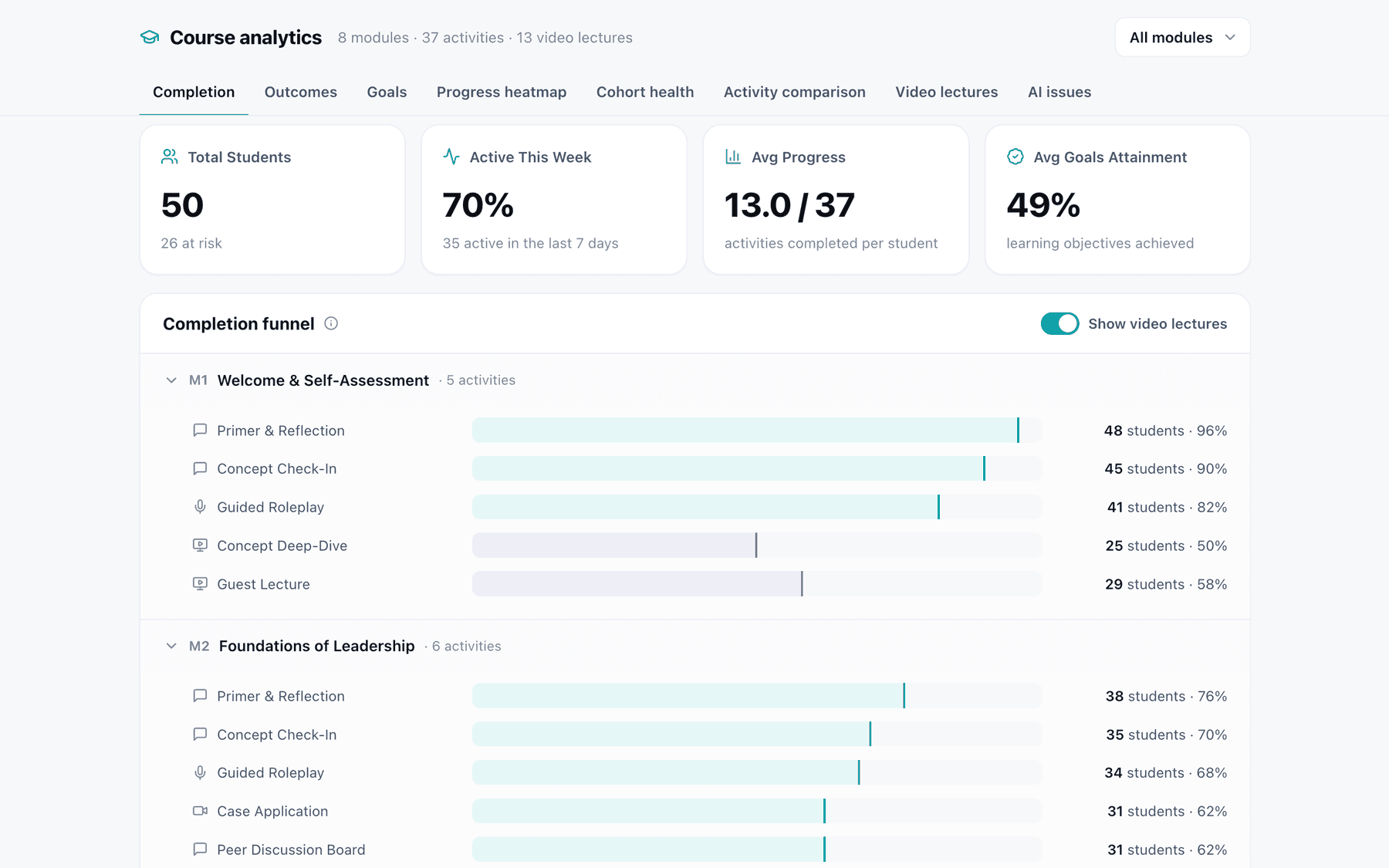Click the Avg Goals Attainment badge icon
1389x868 pixels.
pyautogui.click(x=1016, y=157)
